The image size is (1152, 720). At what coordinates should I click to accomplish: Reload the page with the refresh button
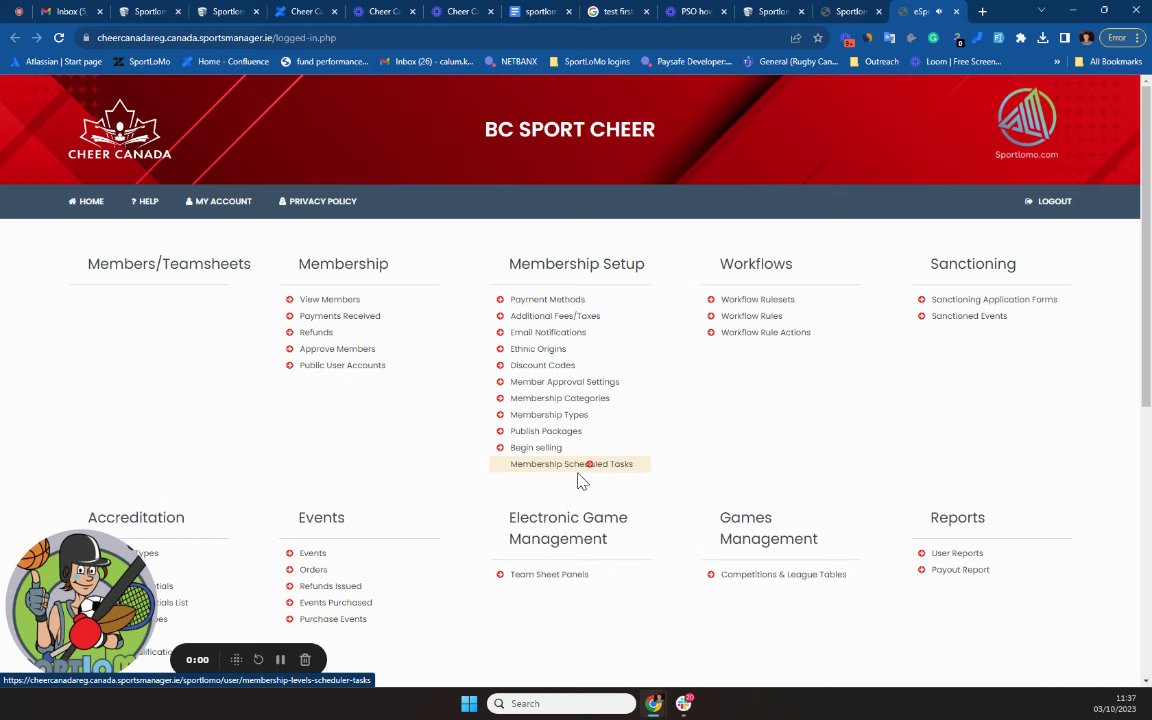point(59,37)
